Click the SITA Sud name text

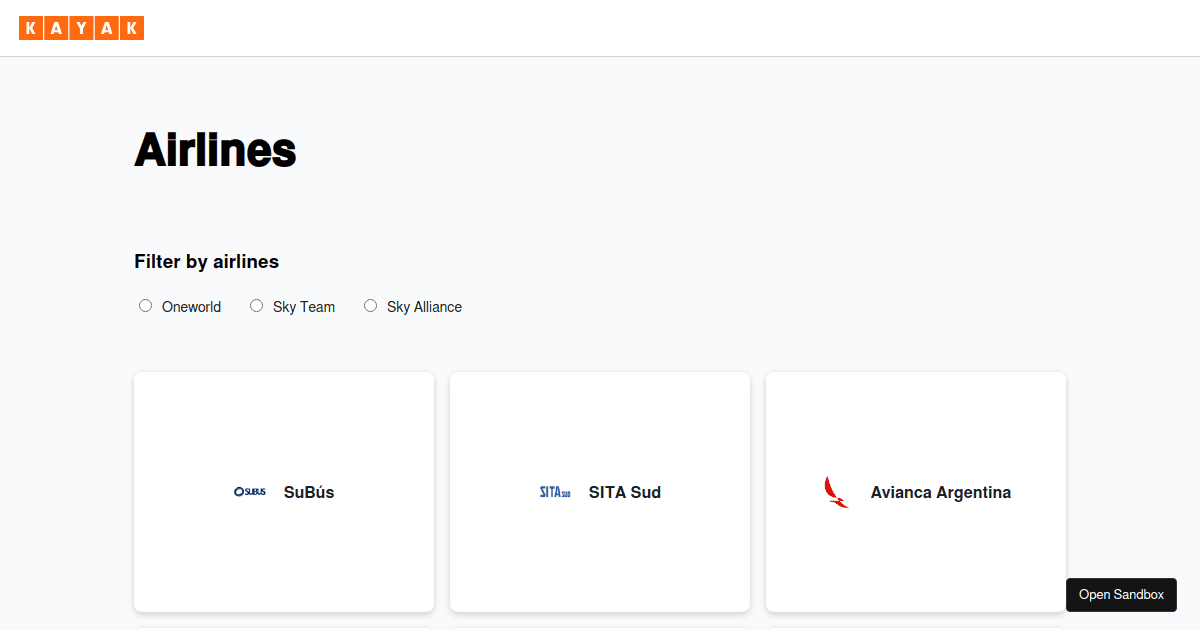click(x=625, y=492)
